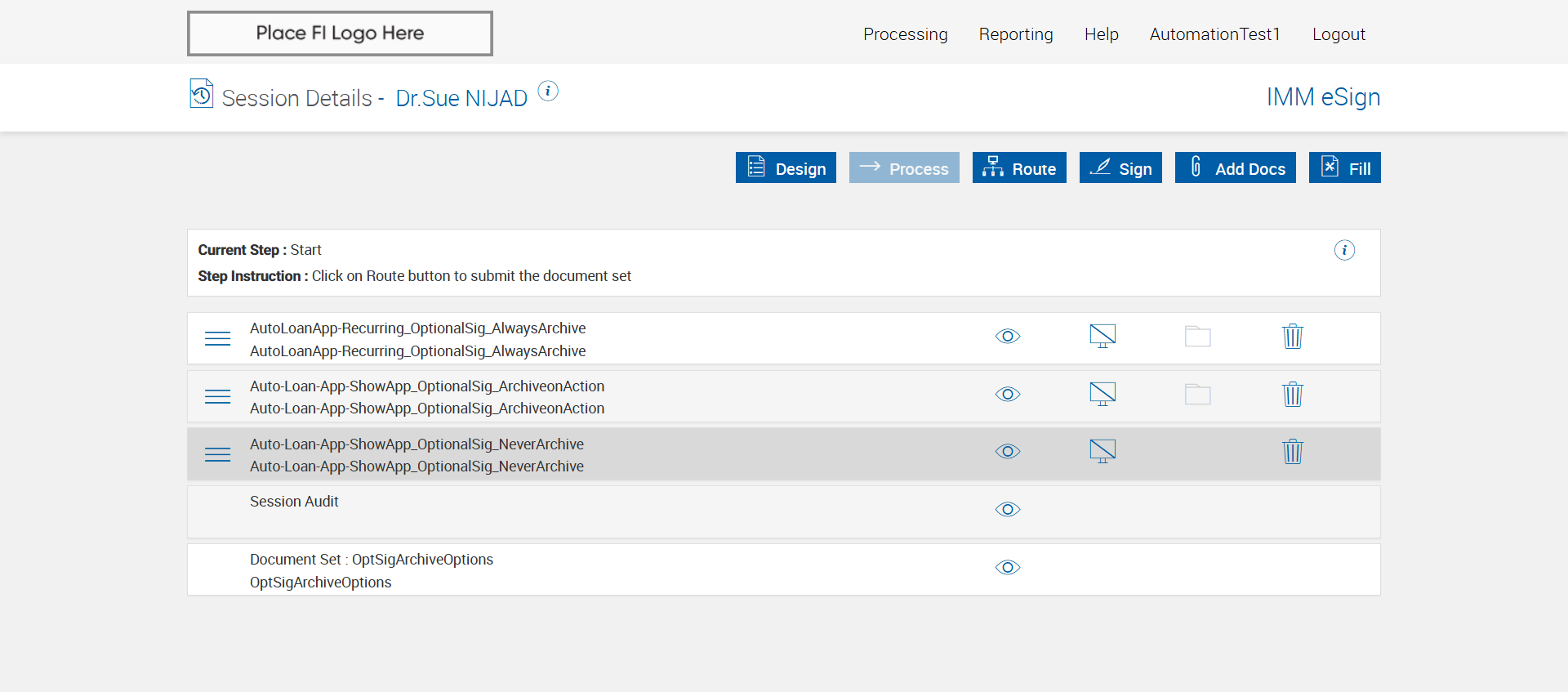The image size is (1568, 692).
Task: Open the Current Step info icon
Action: point(1344,250)
